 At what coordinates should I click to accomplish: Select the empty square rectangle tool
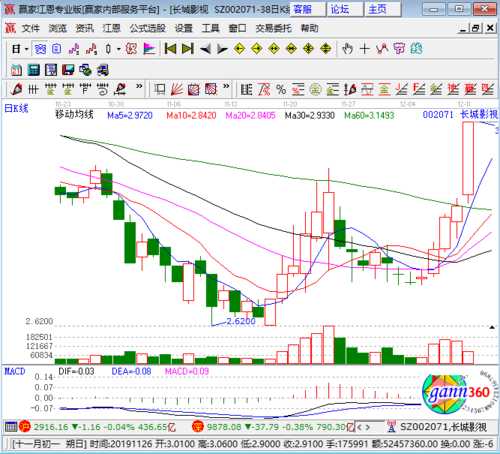click(159, 89)
